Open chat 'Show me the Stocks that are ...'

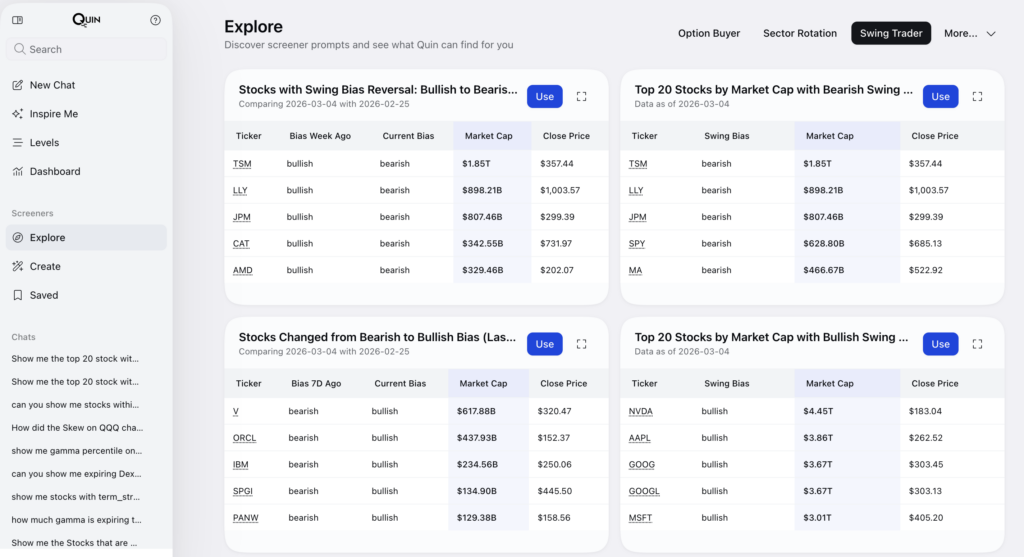click(x=74, y=543)
